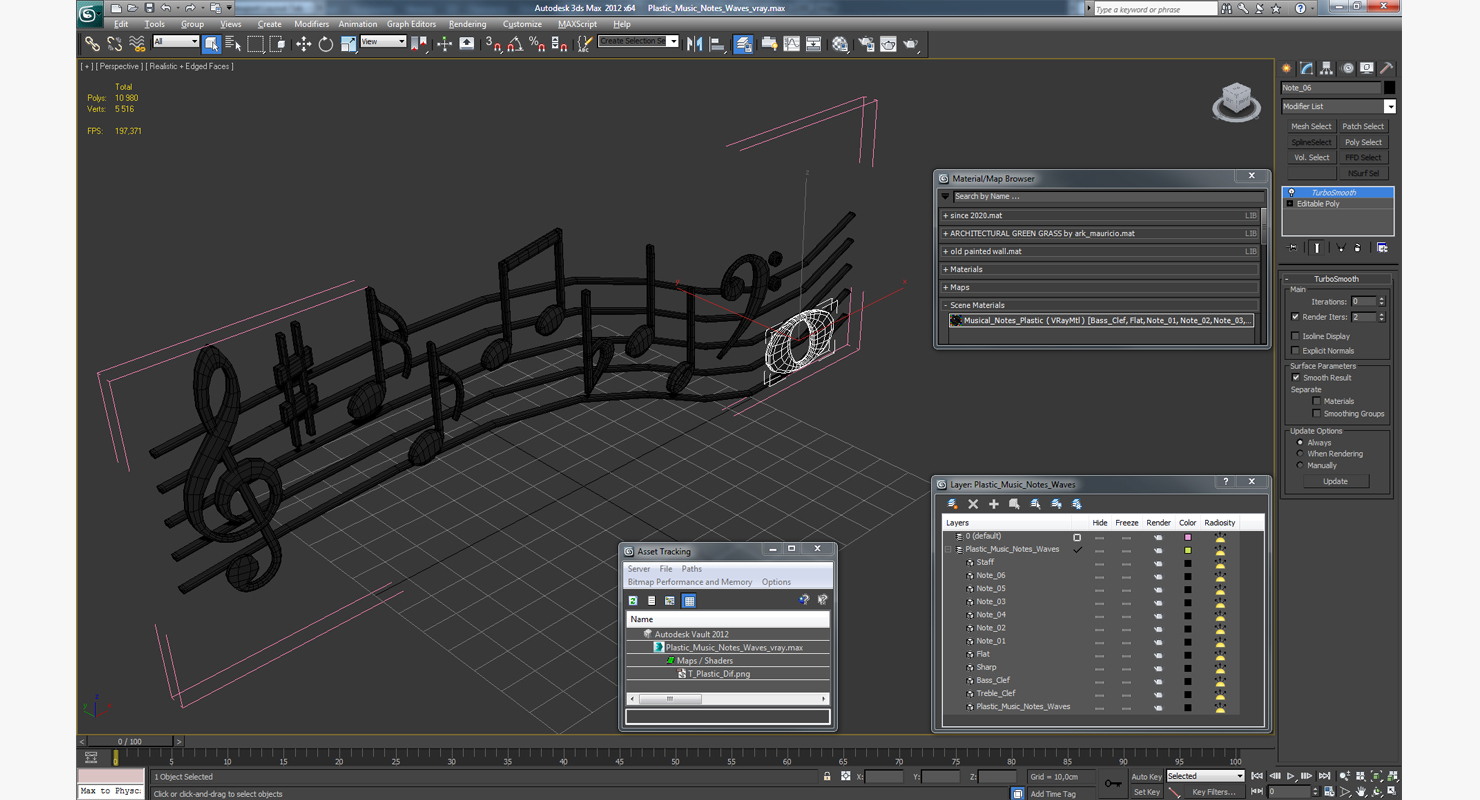Screen dimensions: 1480x800
Task: Open Manage Layers from main toolbar
Action: (x=743, y=44)
